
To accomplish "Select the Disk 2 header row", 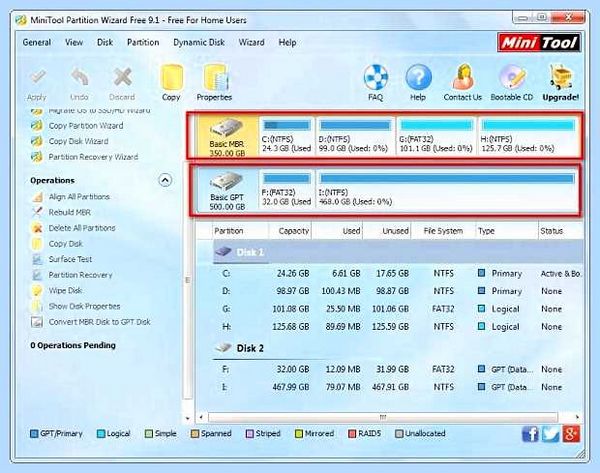I will [398, 349].
